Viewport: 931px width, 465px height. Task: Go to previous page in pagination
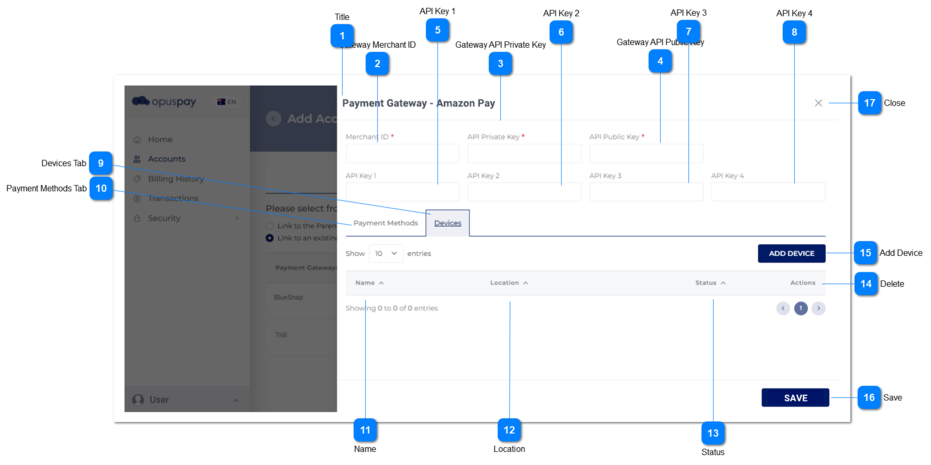(783, 308)
